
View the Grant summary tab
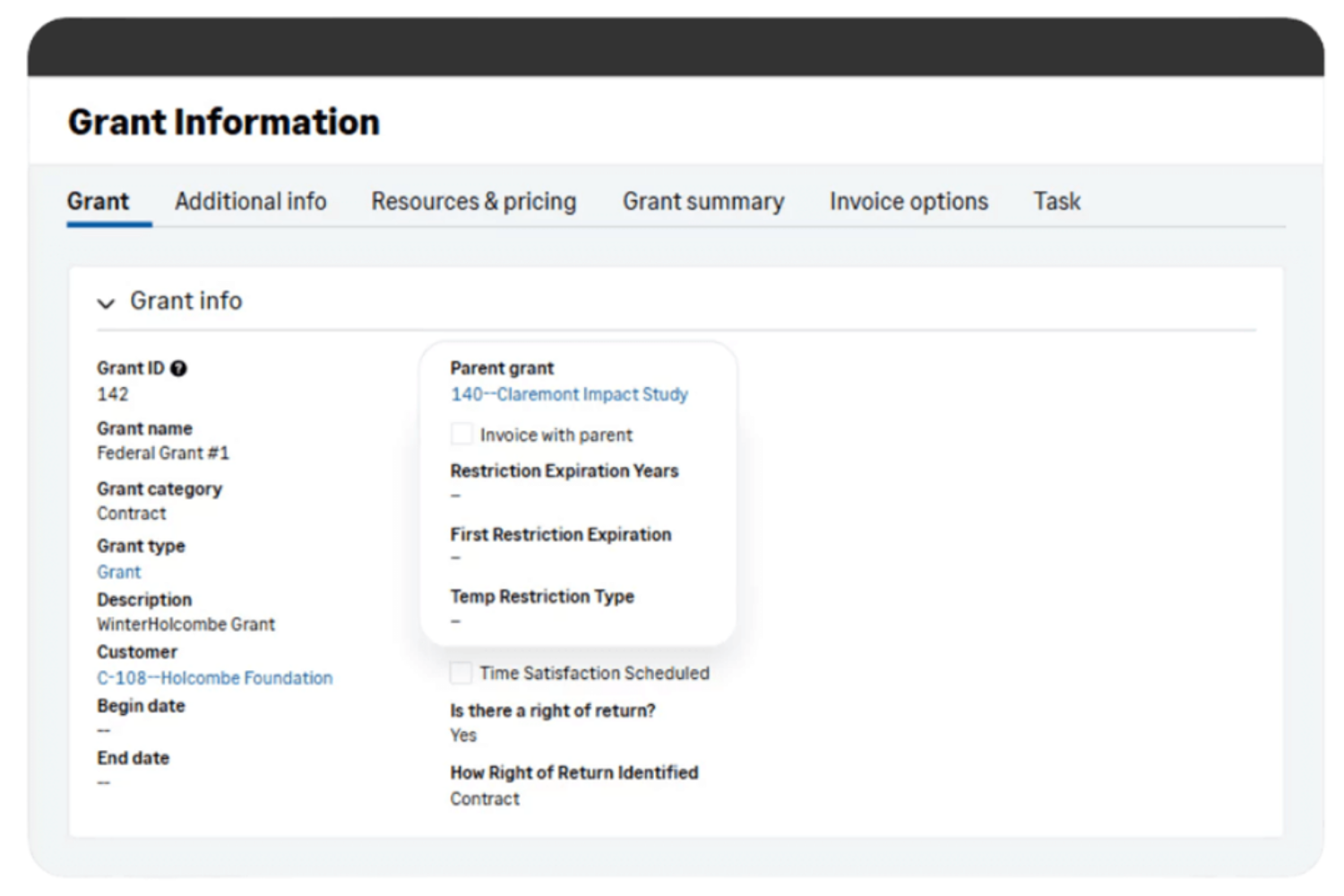tap(703, 202)
